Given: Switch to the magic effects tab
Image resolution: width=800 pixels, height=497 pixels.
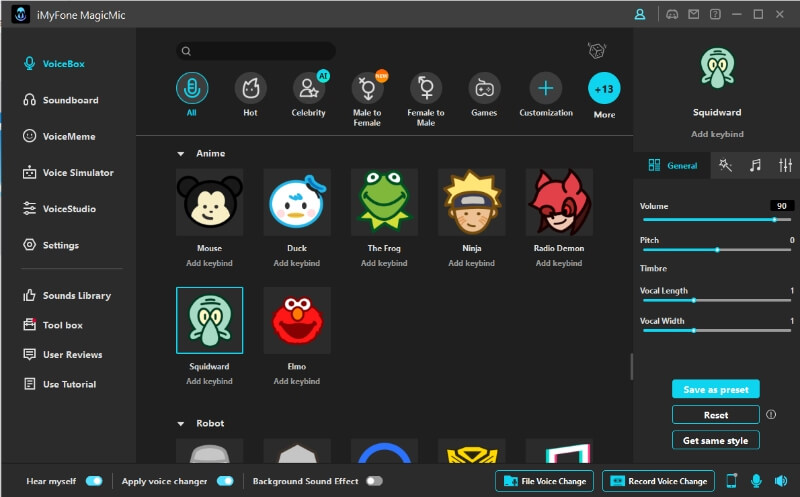Looking at the screenshot, I should click(725, 165).
